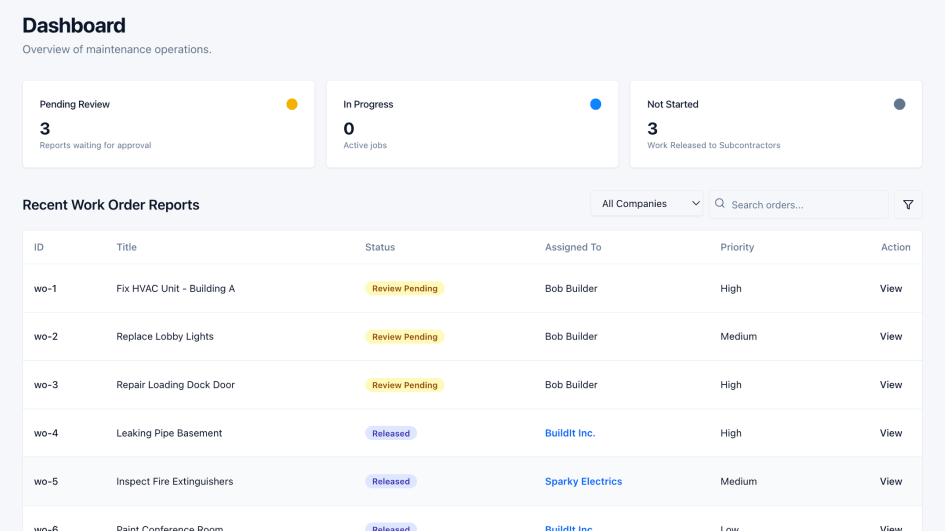Select the Pending Review summary card
This screenshot has width=945, height=531.
pyautogui.click(x=168, y=124)
